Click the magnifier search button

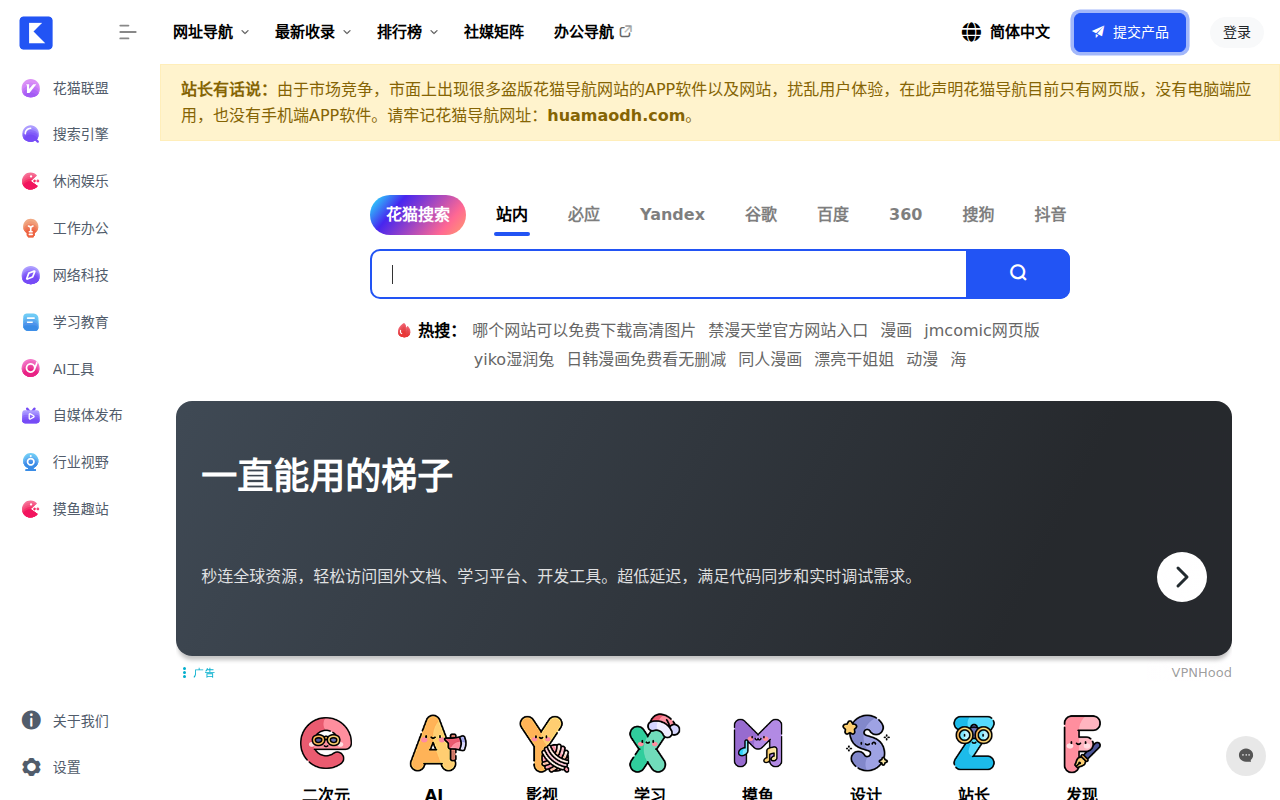(x=1018, y=273)
